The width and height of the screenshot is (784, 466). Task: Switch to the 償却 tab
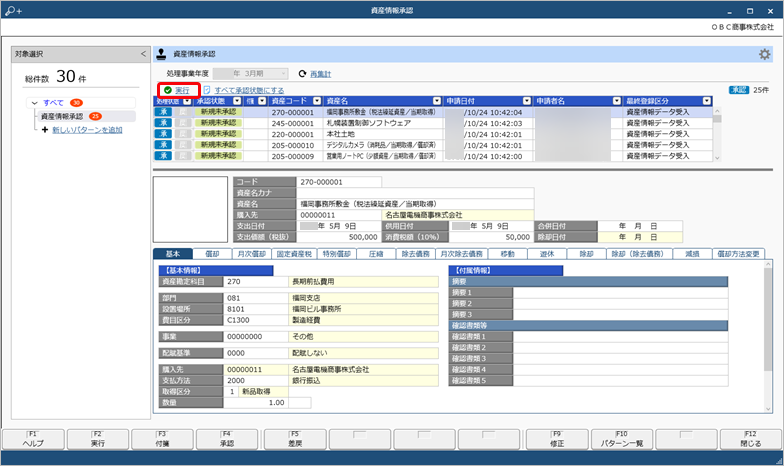pos(212,254)
